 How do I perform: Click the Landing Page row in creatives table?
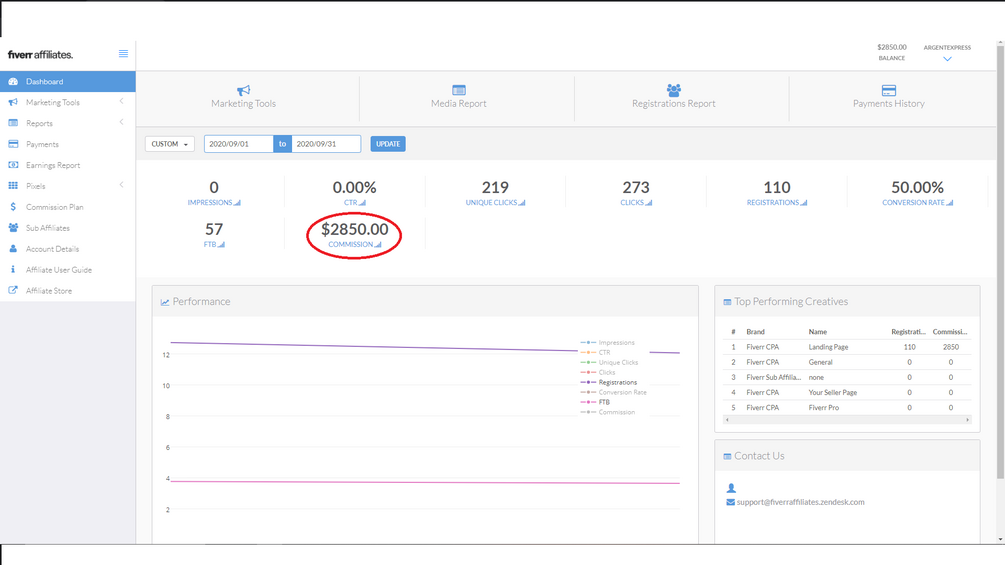pos(847,347)
